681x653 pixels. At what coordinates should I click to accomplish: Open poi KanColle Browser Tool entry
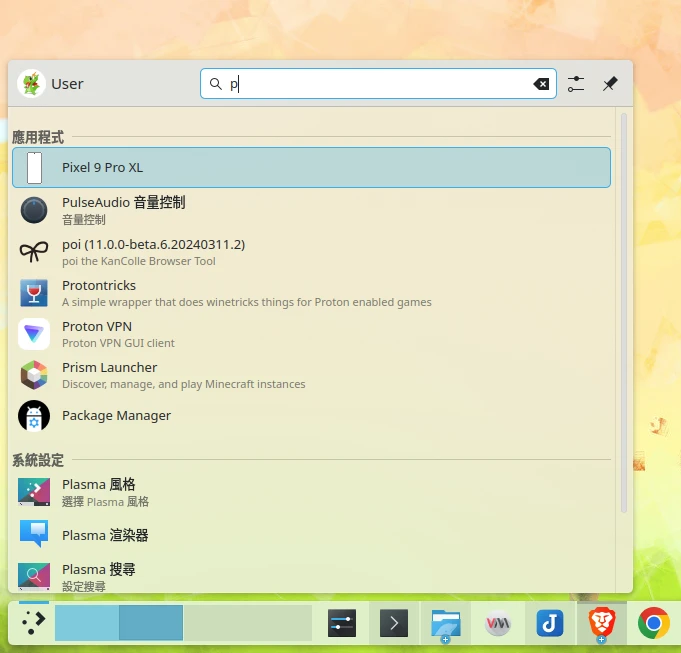[x=311, y=252]
